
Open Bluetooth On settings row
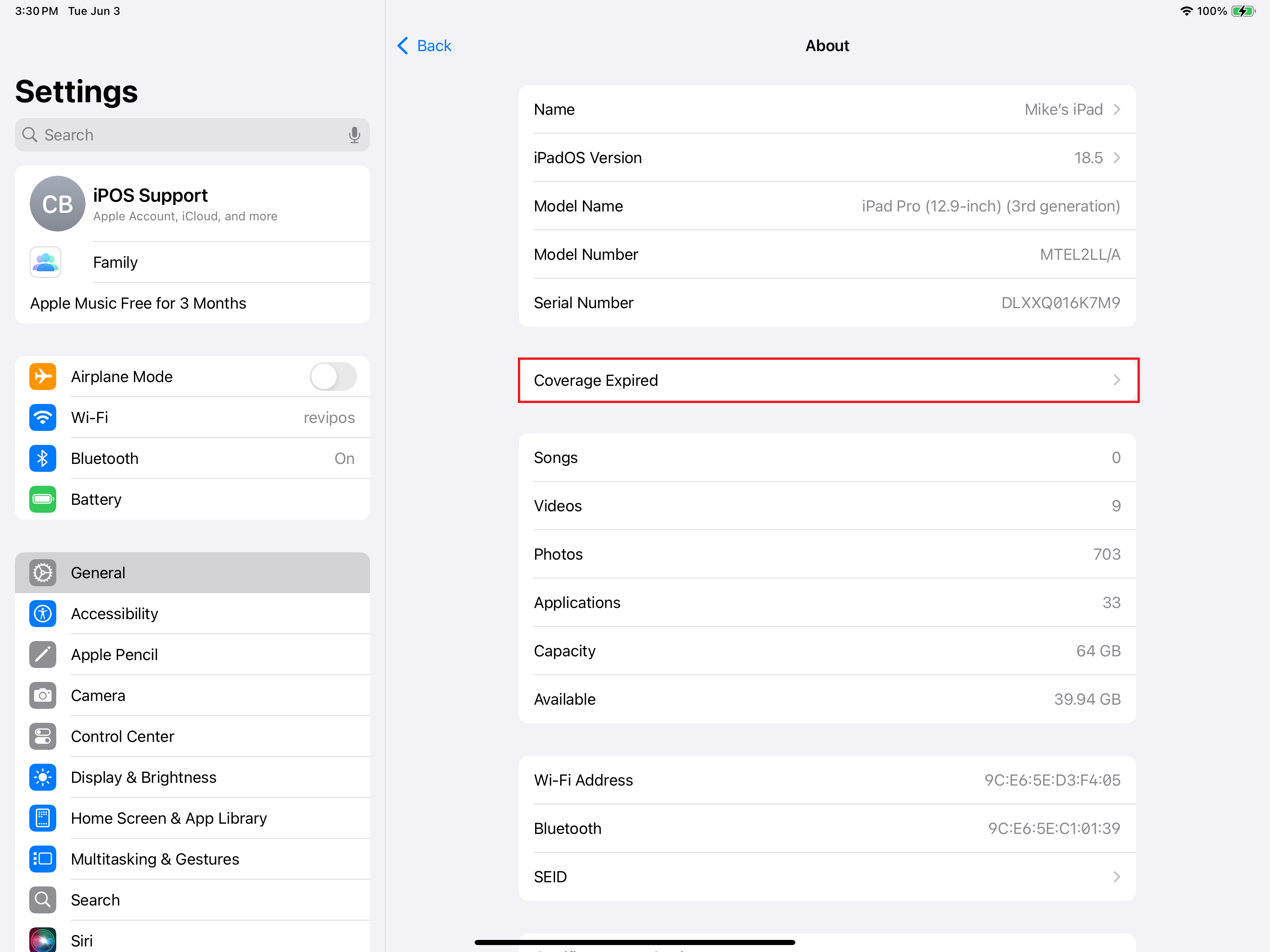coord(192,458)
